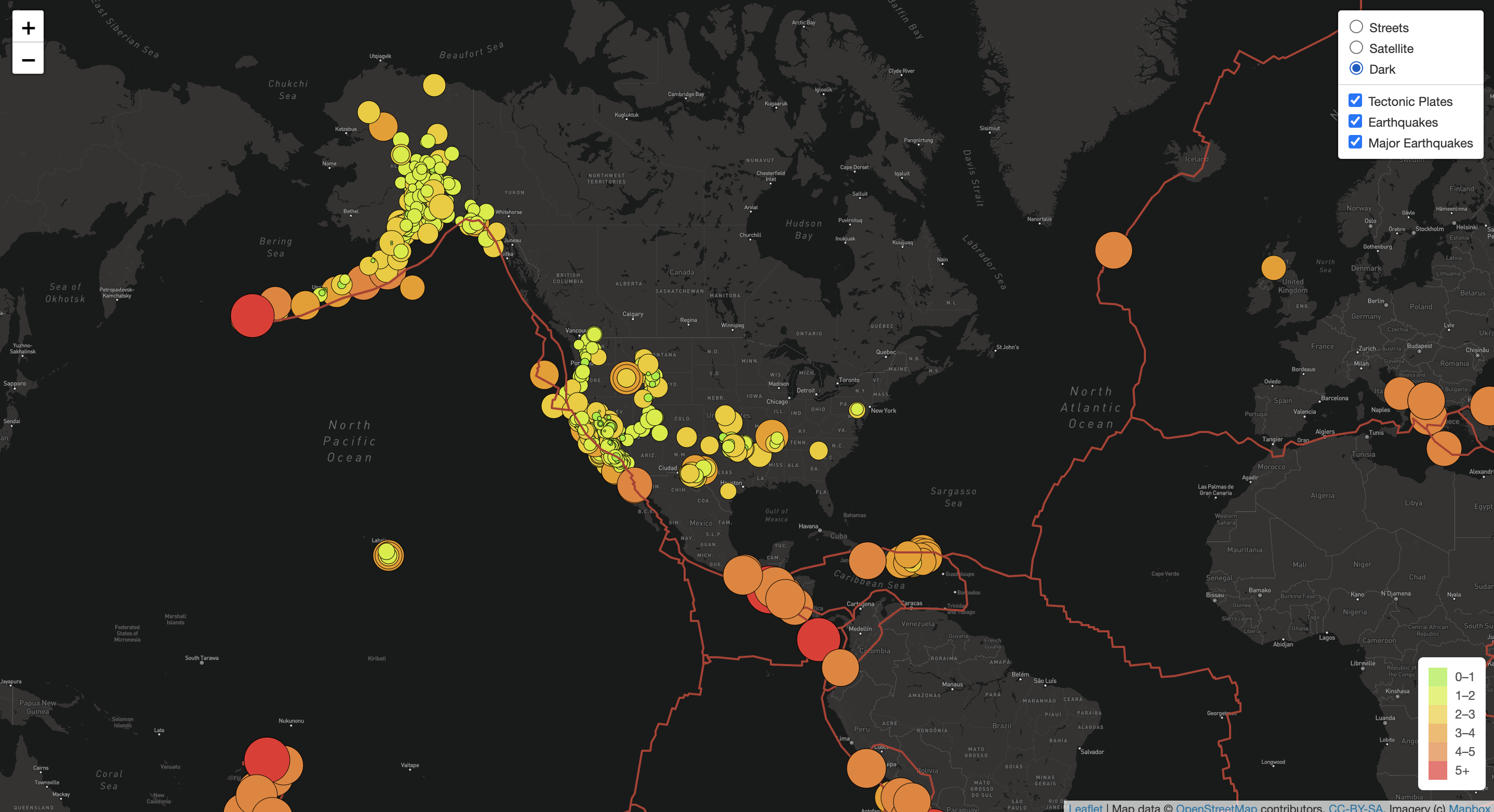Switch basemap to Satellite

[1356, 48]
